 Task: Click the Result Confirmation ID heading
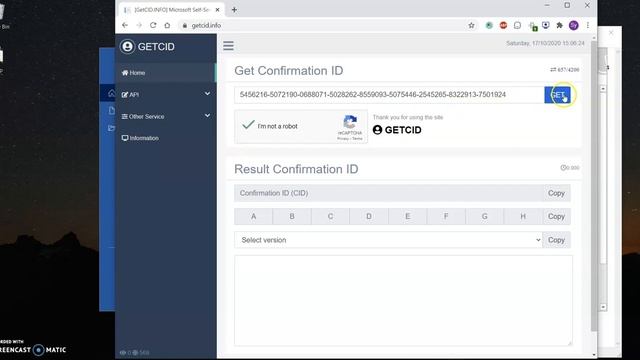(x=296, y=169)
